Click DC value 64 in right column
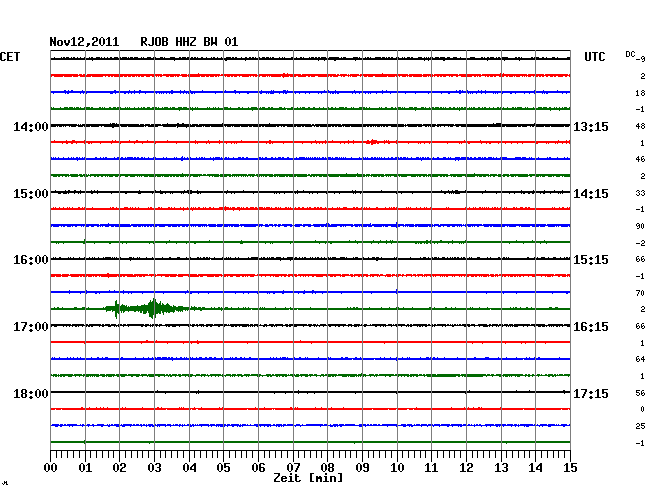Screen dimensions: 650x494 coord(640,359)
